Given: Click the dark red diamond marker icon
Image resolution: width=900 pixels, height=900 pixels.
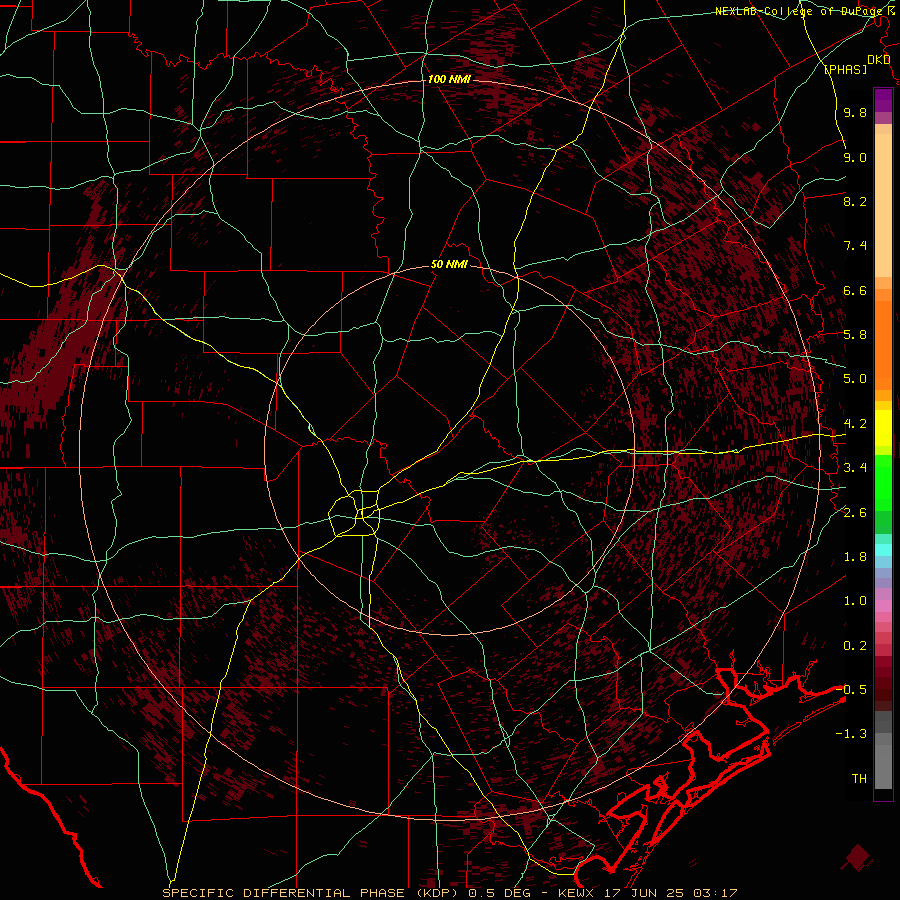Looking at the screenshot, I should point(858,858).
